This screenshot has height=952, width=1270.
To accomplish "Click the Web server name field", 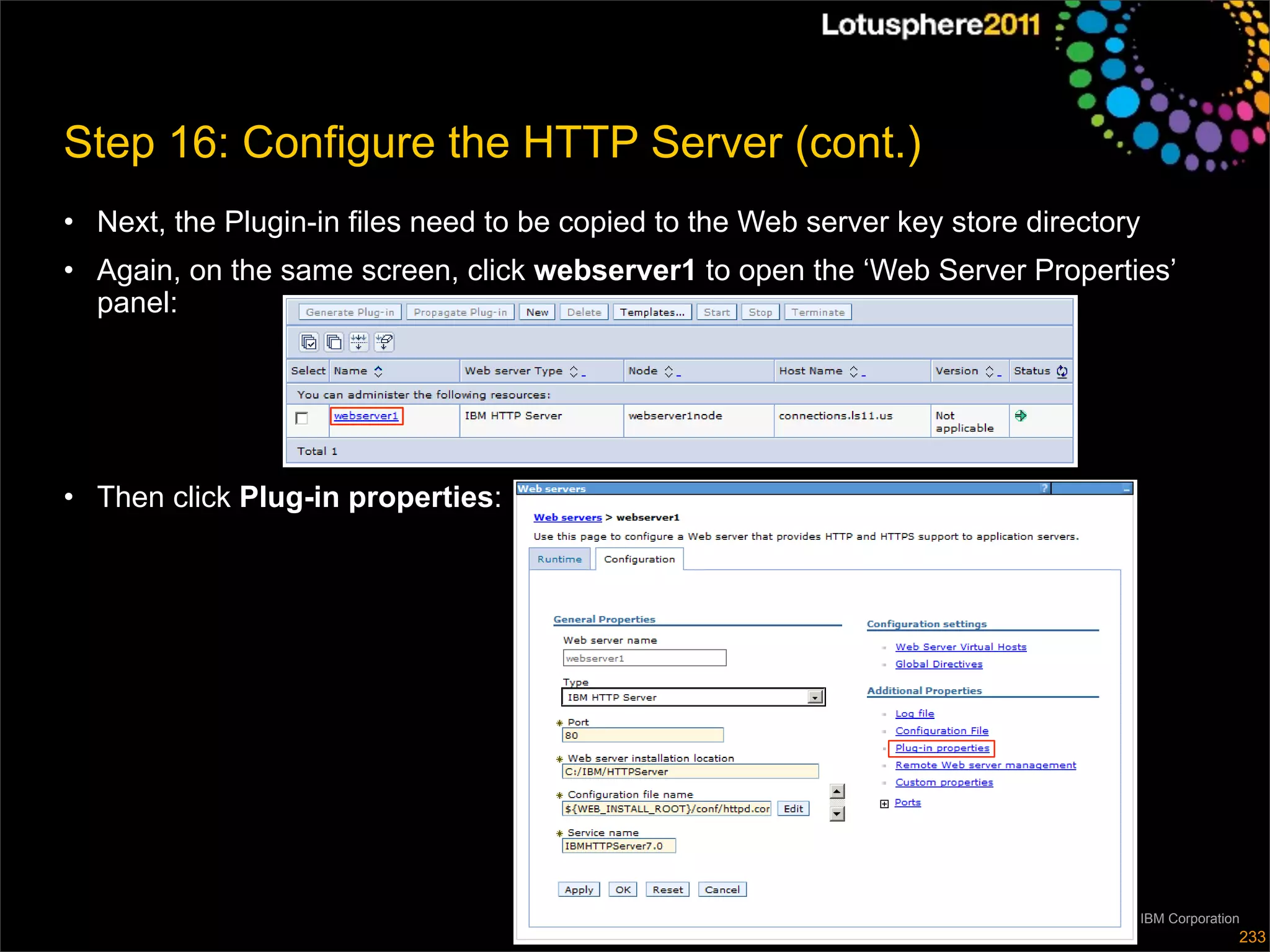I will [644, 658].
